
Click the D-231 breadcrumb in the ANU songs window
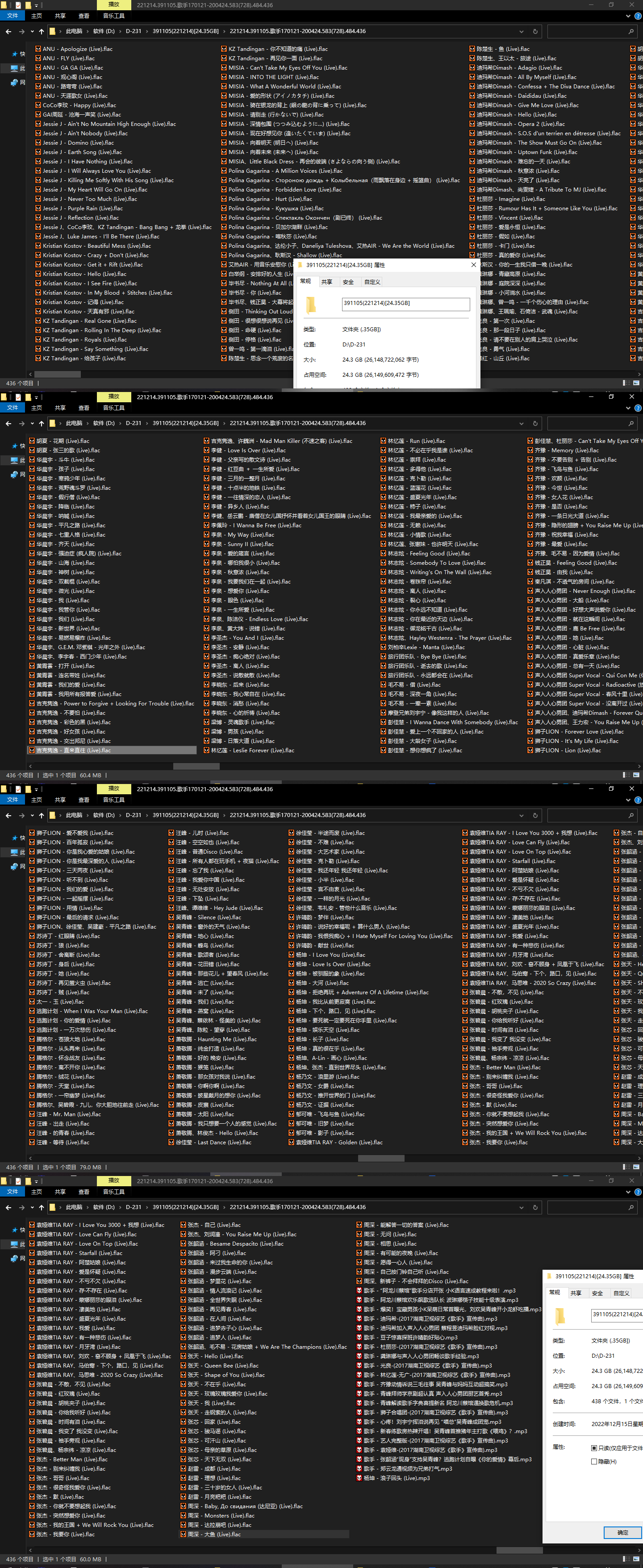(x=134, y=31)
